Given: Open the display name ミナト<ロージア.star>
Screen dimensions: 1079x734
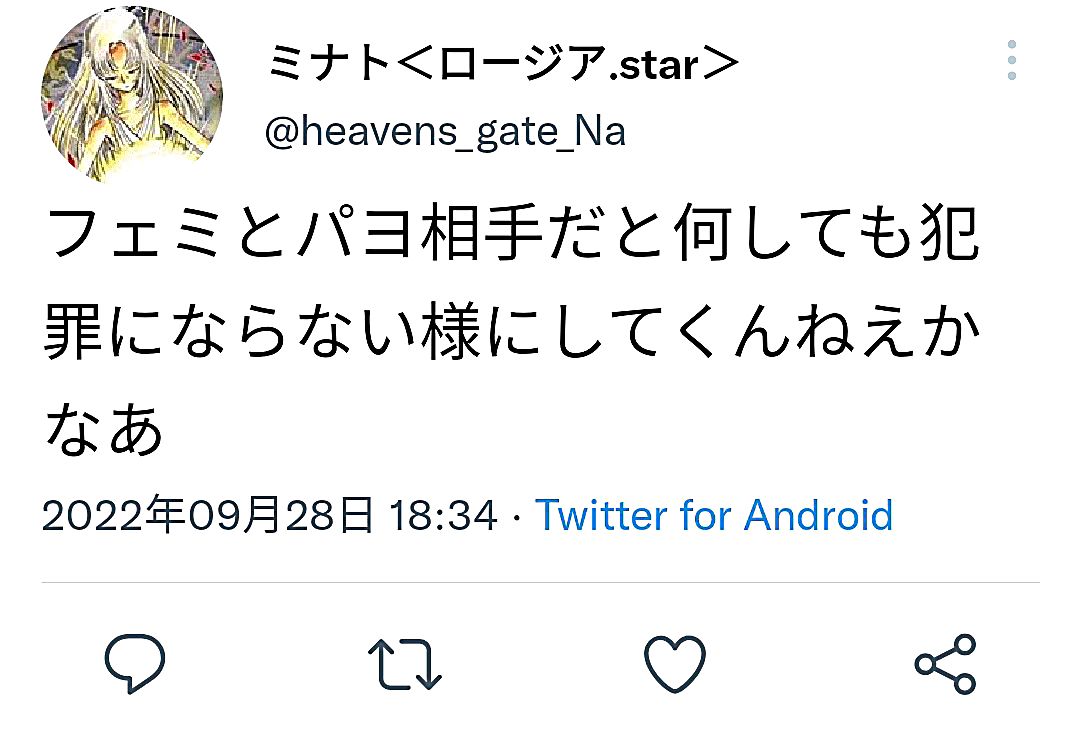Looking at the screenshot, I should [x=503, y=64].
